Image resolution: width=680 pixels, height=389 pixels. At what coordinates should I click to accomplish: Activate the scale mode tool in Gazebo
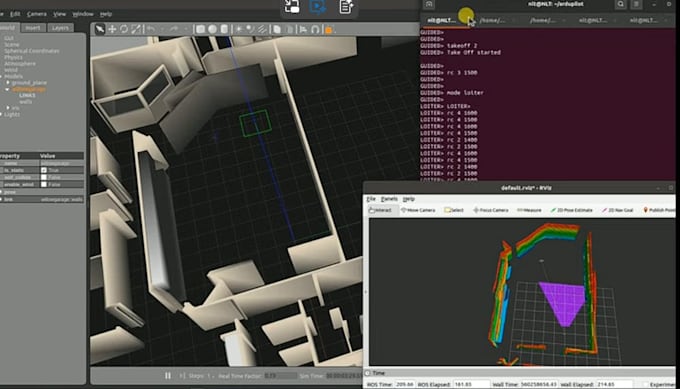click(x=136, y=29)
